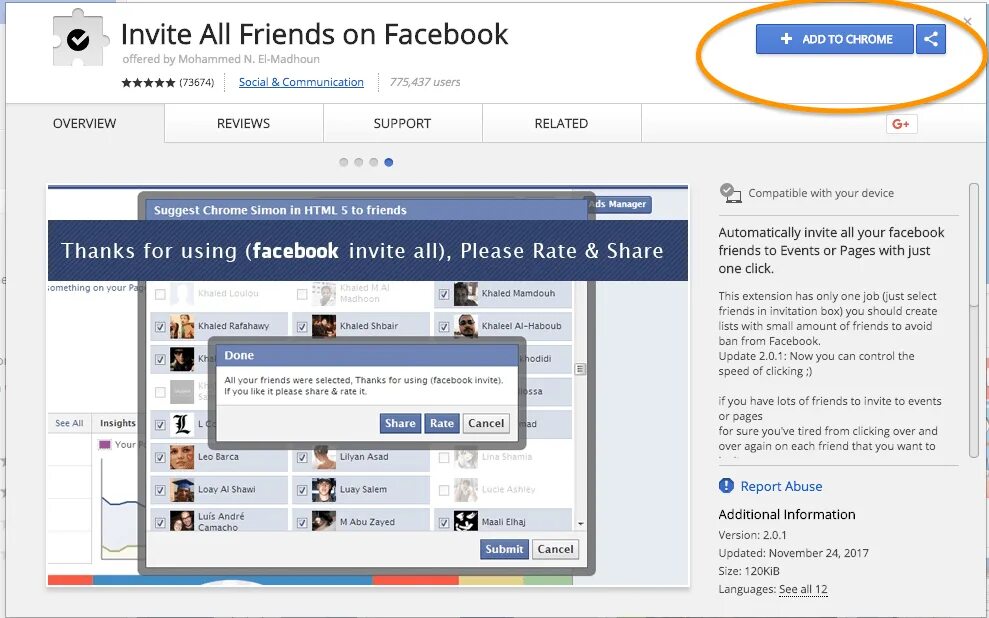Screen dimensions: 989x618
Task: Open the Reviews tab
Action: point(242,123)
